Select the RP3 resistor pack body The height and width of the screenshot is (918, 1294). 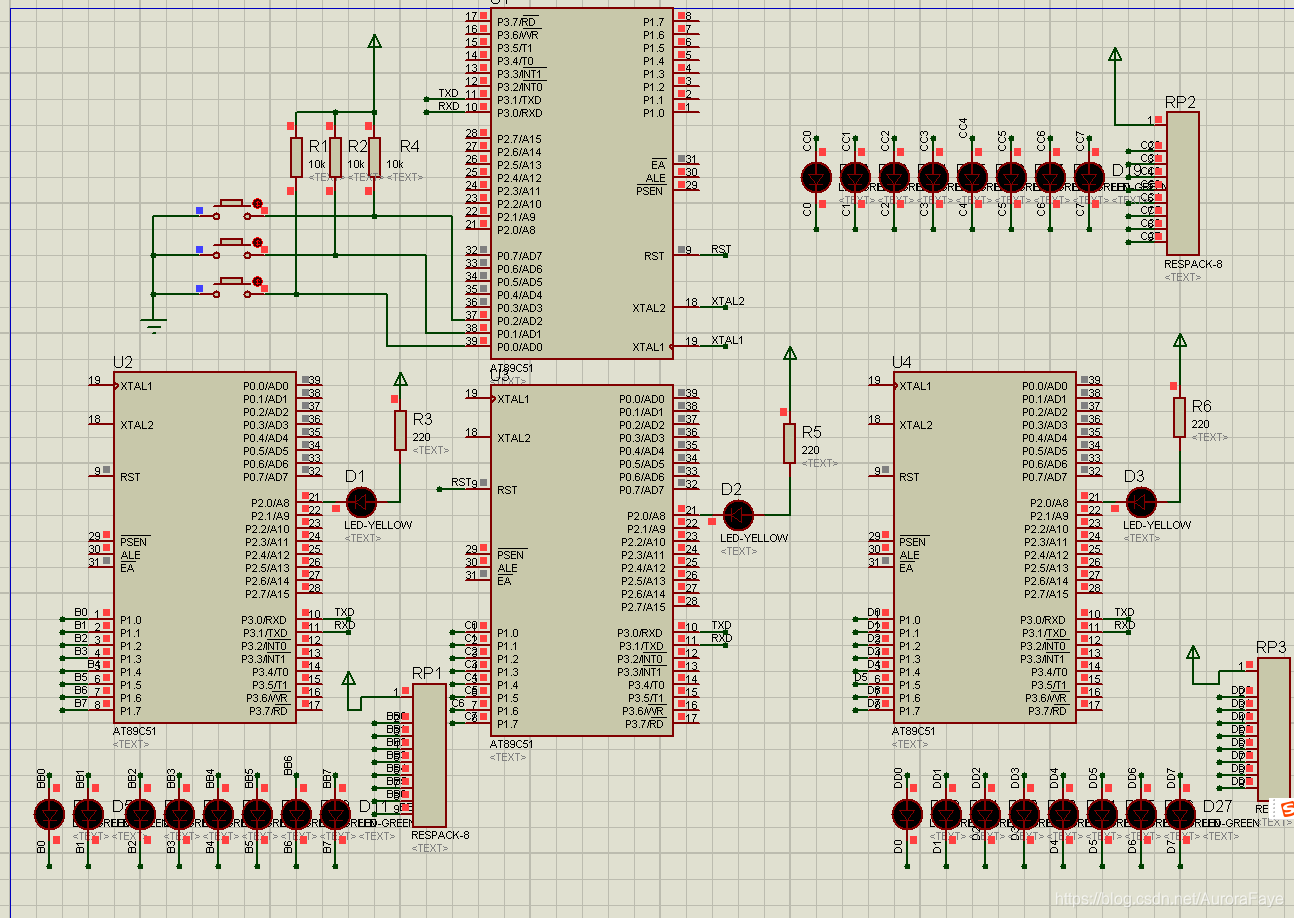coord(1274,729)
